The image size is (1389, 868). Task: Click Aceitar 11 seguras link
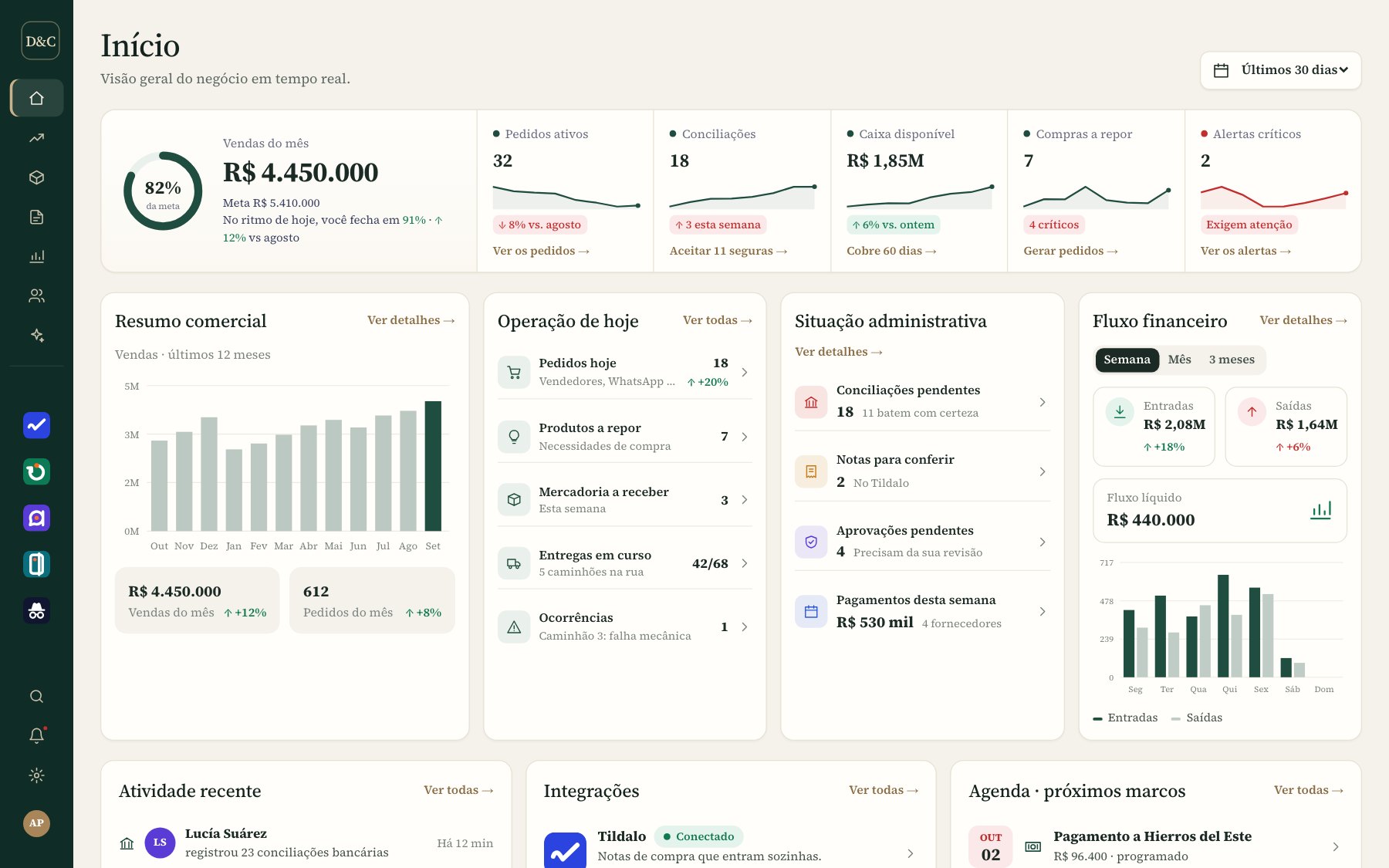click(x=728, y=251)
